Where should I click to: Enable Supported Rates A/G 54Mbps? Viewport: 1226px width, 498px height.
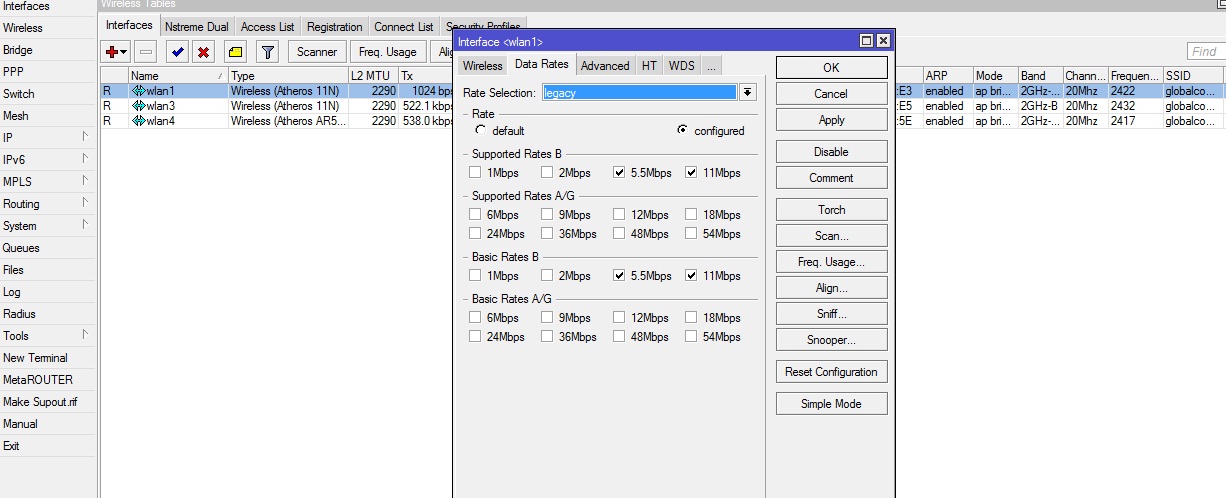[691, 233]
